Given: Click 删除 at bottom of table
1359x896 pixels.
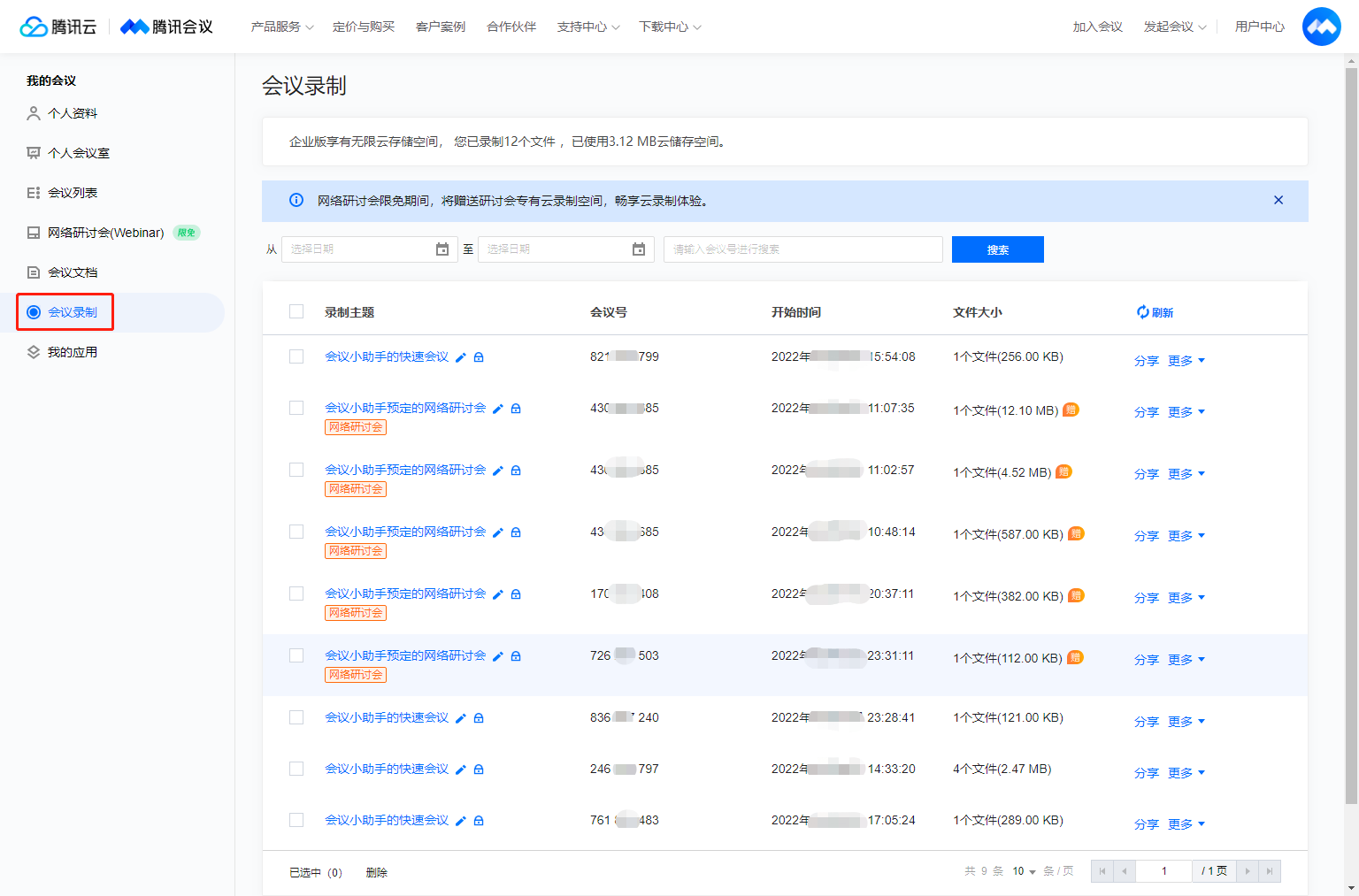Looking at the screenshot, I should [377, 872].
